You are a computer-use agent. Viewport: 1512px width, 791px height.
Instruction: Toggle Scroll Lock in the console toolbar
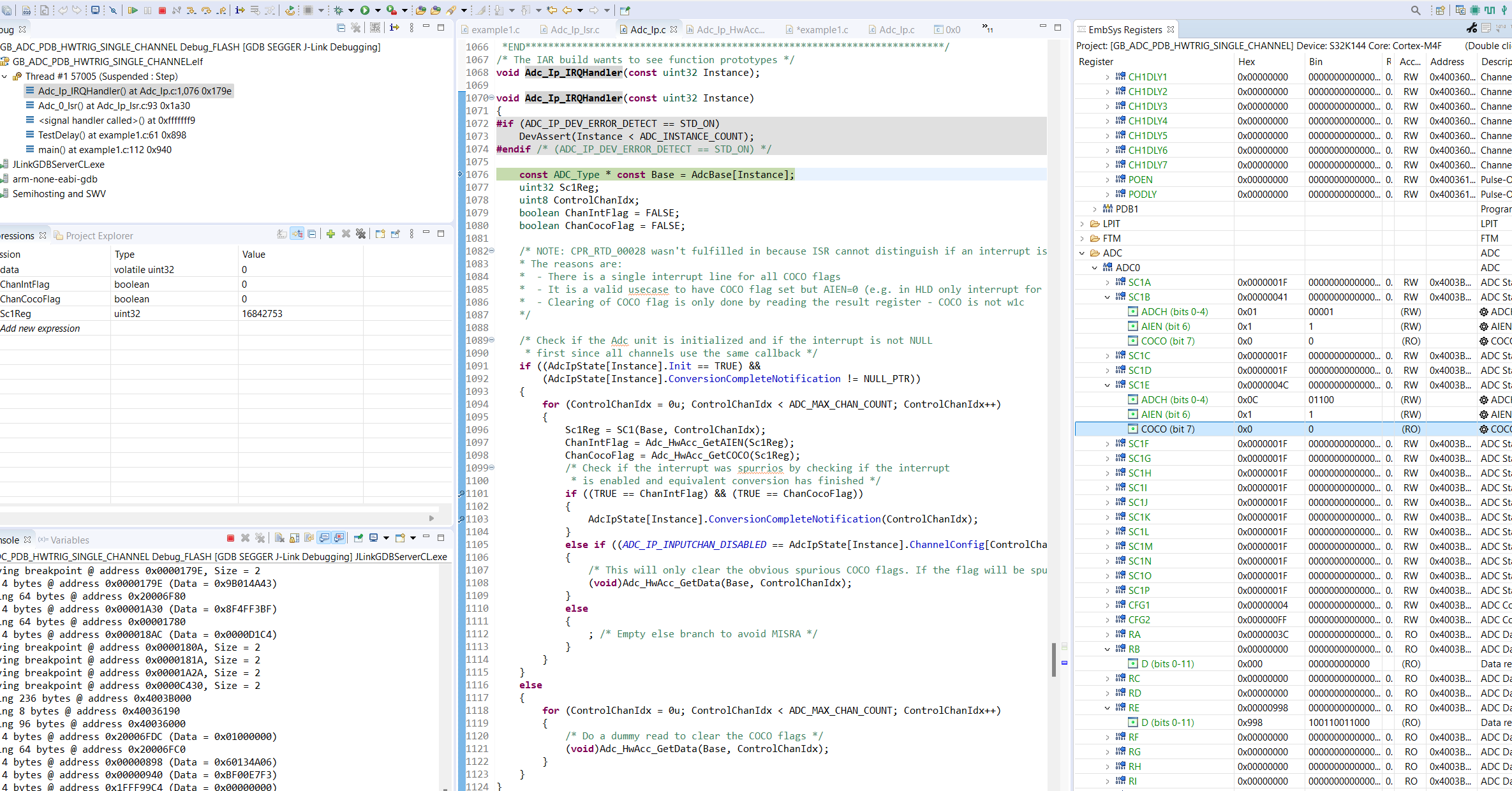click(294, 538)
